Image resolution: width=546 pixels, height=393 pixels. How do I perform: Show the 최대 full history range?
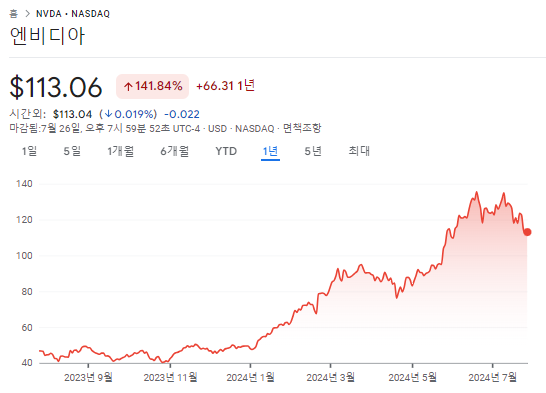coord(359,151)
